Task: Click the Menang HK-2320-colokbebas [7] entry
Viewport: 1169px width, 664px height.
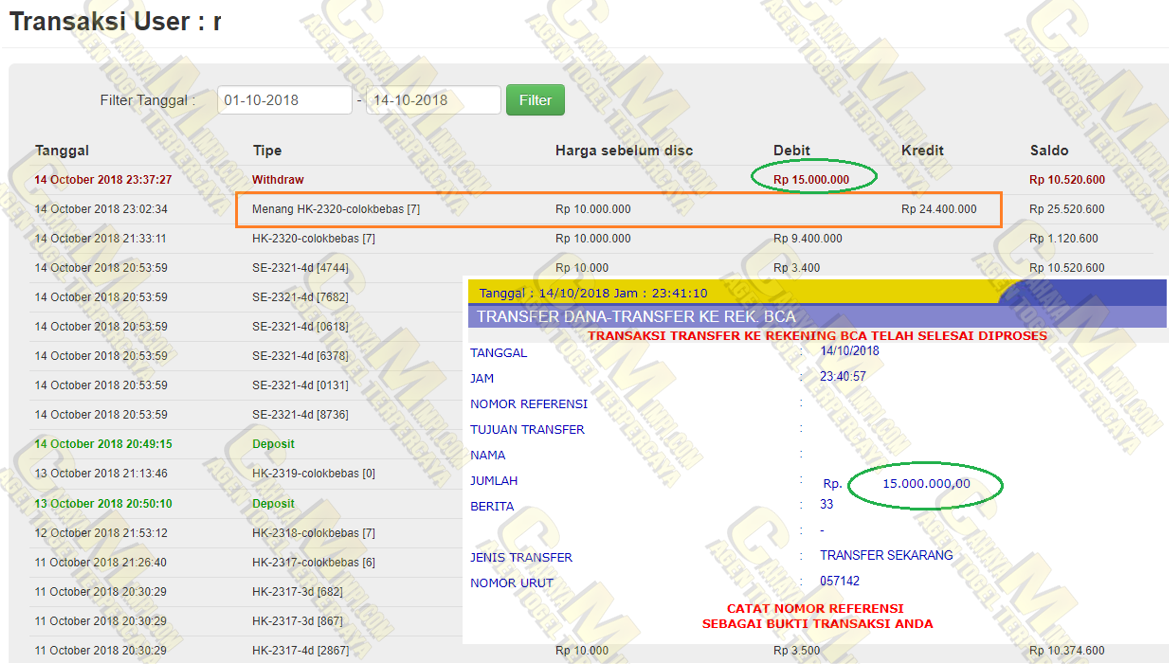Action: [x=328, y=209]
